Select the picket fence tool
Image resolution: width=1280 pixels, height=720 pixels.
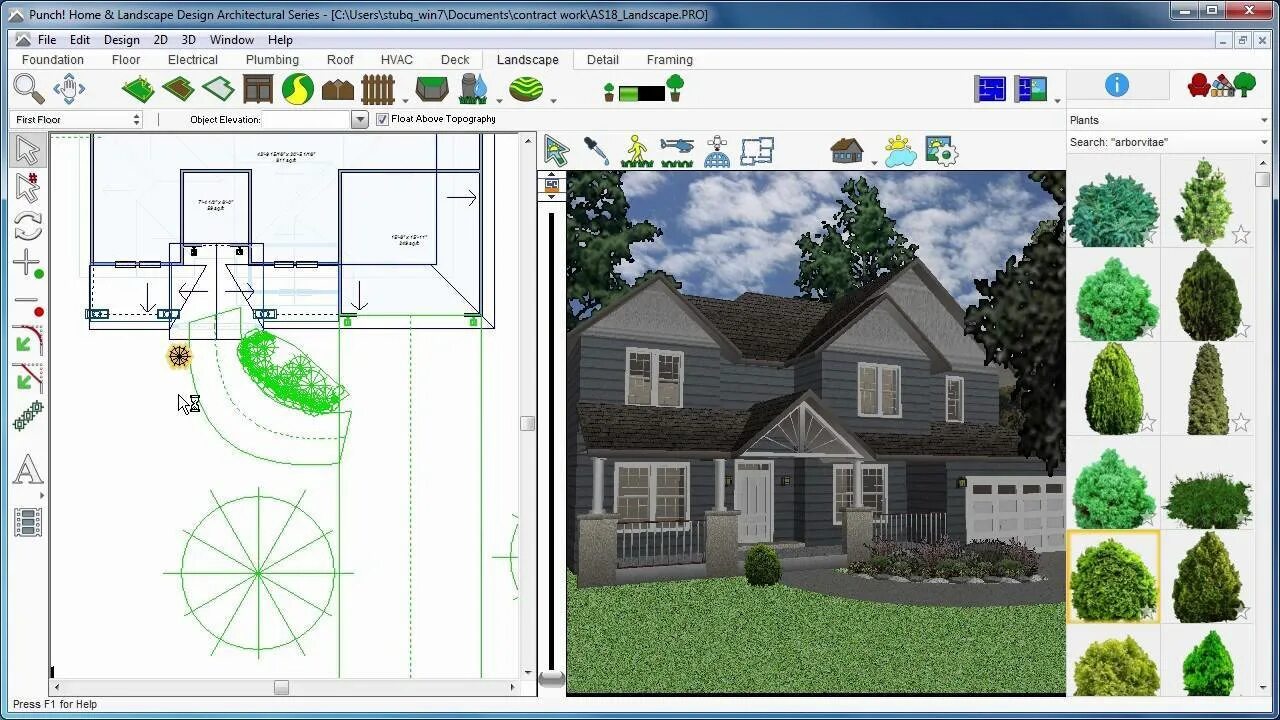click(x=378, y=89)
